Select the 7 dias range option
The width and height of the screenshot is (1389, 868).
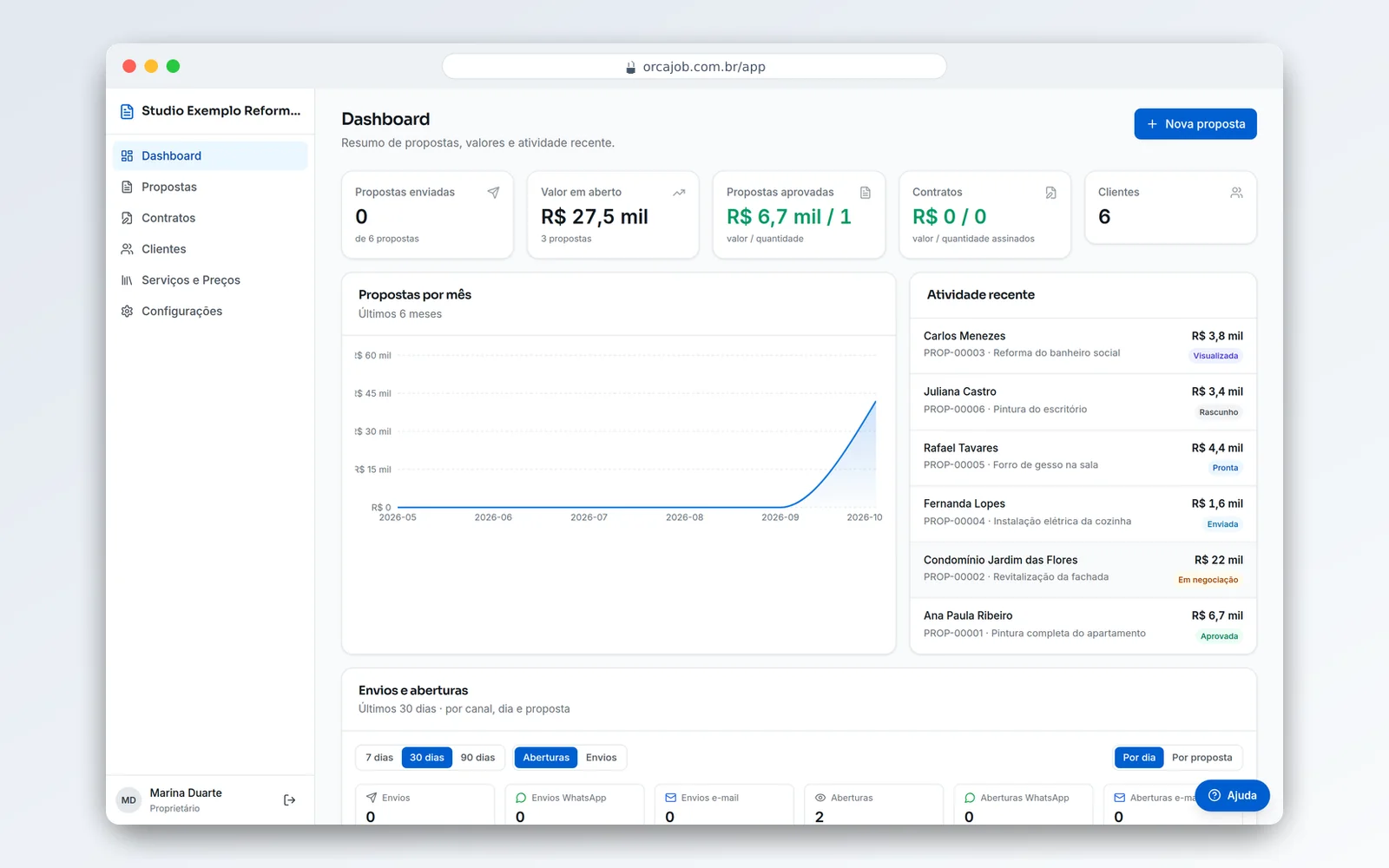379,758
